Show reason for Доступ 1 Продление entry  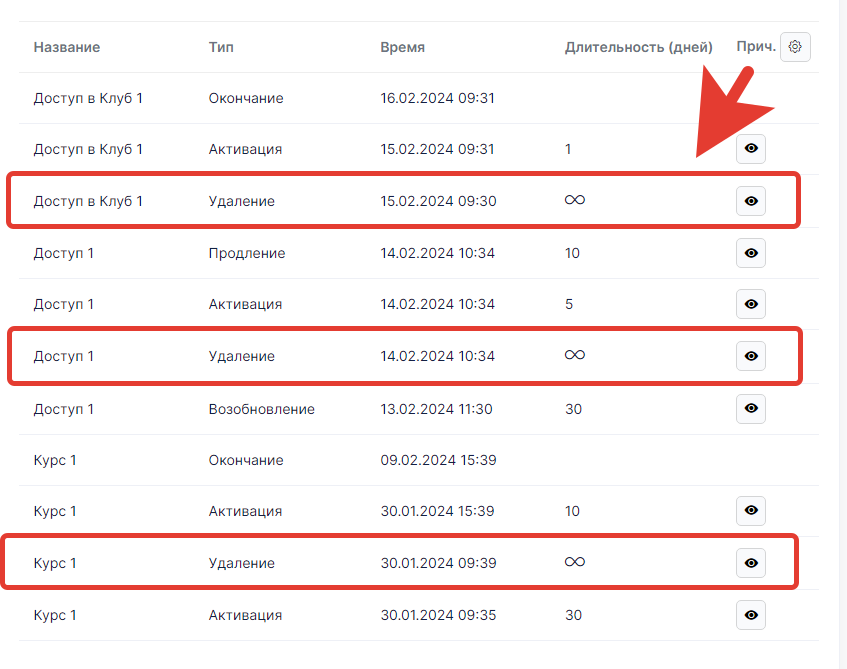[x=751, y=253]
